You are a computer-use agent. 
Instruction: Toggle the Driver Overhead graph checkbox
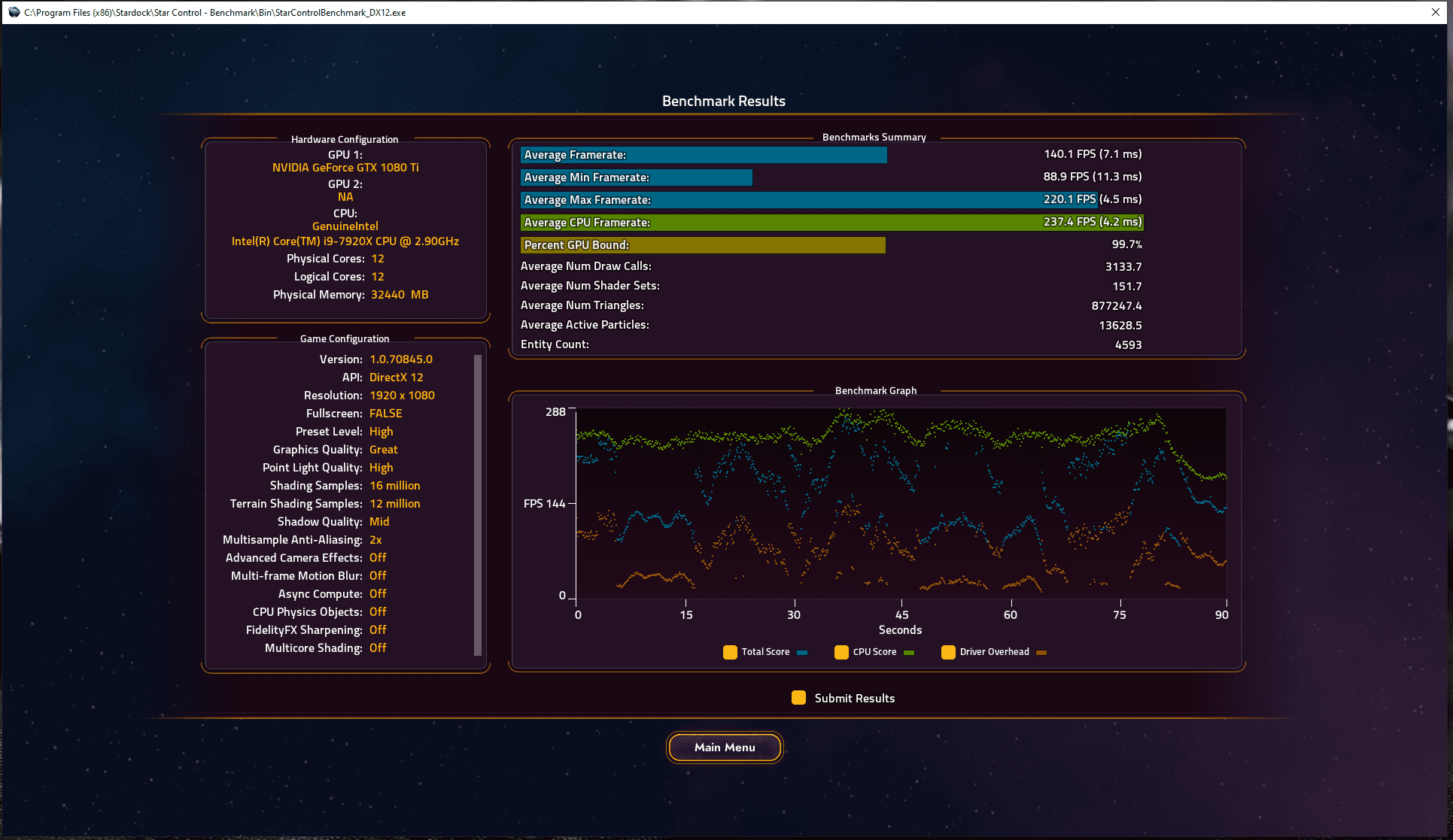point(948,652)
